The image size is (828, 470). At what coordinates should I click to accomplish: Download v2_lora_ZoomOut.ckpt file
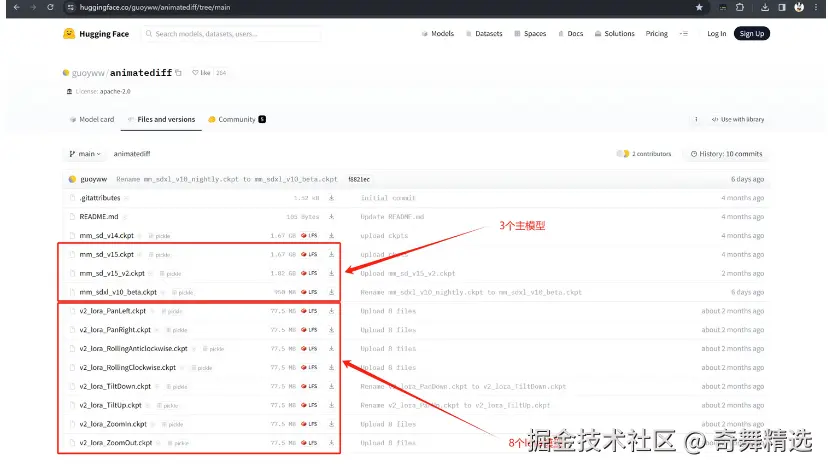[331, 443]
